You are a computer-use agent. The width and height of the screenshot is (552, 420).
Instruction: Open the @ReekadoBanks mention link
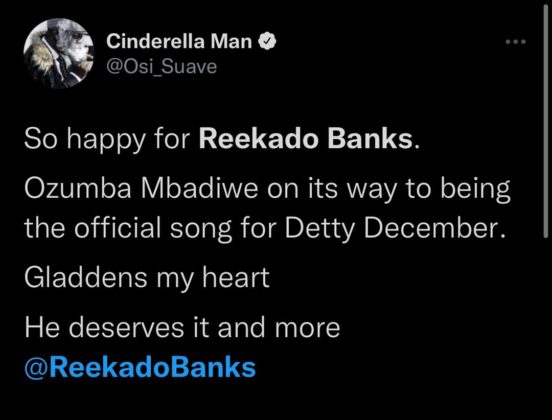click(x=140, y=368)
